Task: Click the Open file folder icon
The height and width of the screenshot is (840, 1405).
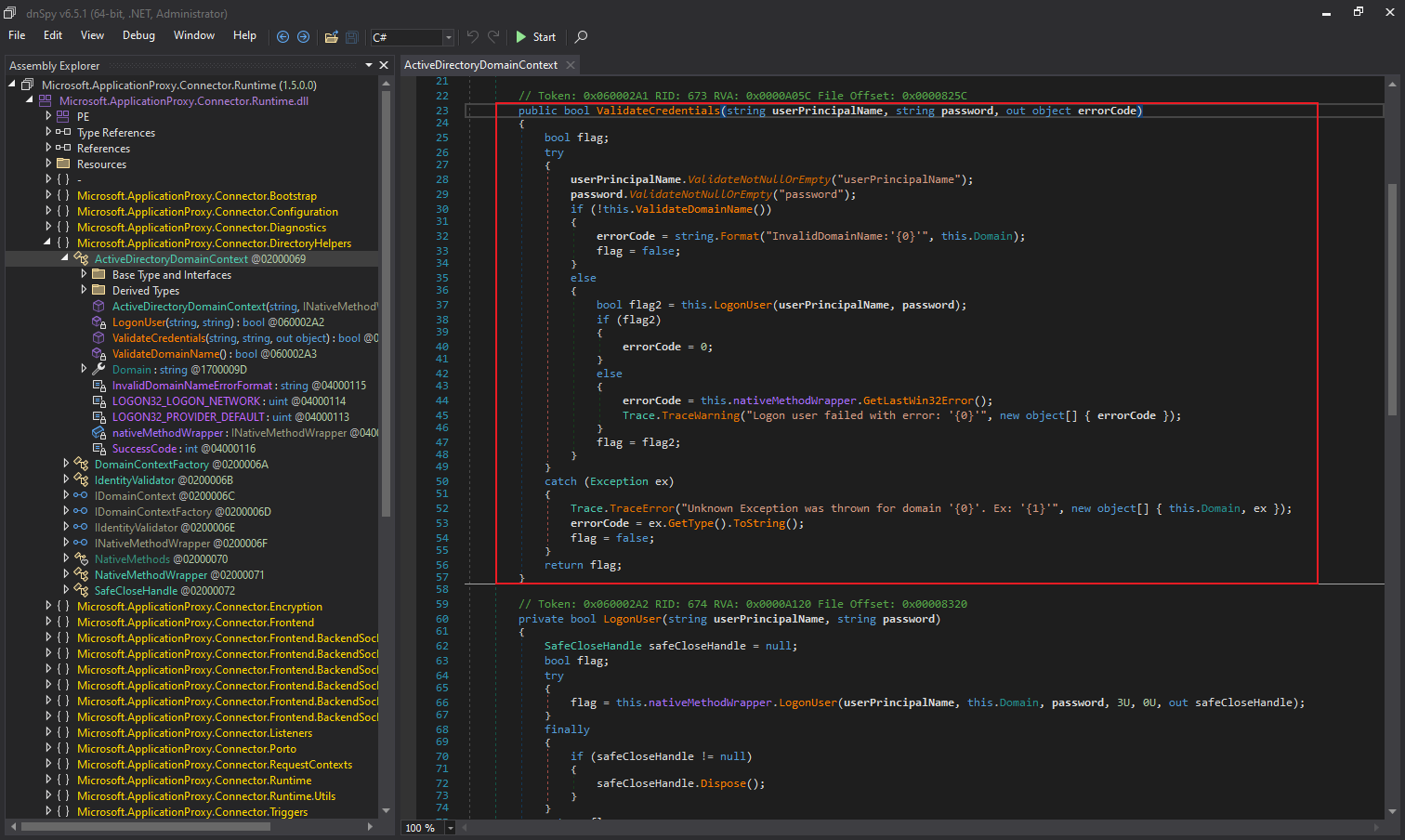Action: (x=331, y=37)
